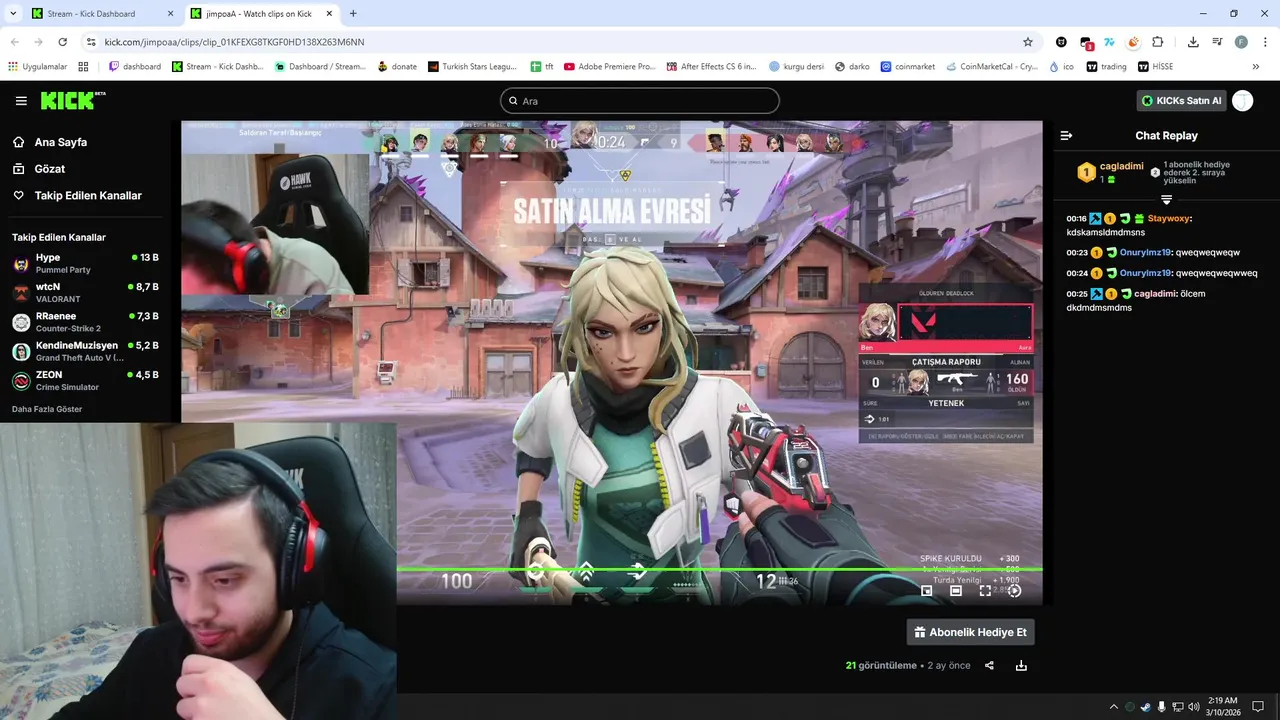Open the Chrome apps grid icon
The height and width of the screenshot is (720, 1280).
point(83,67)
